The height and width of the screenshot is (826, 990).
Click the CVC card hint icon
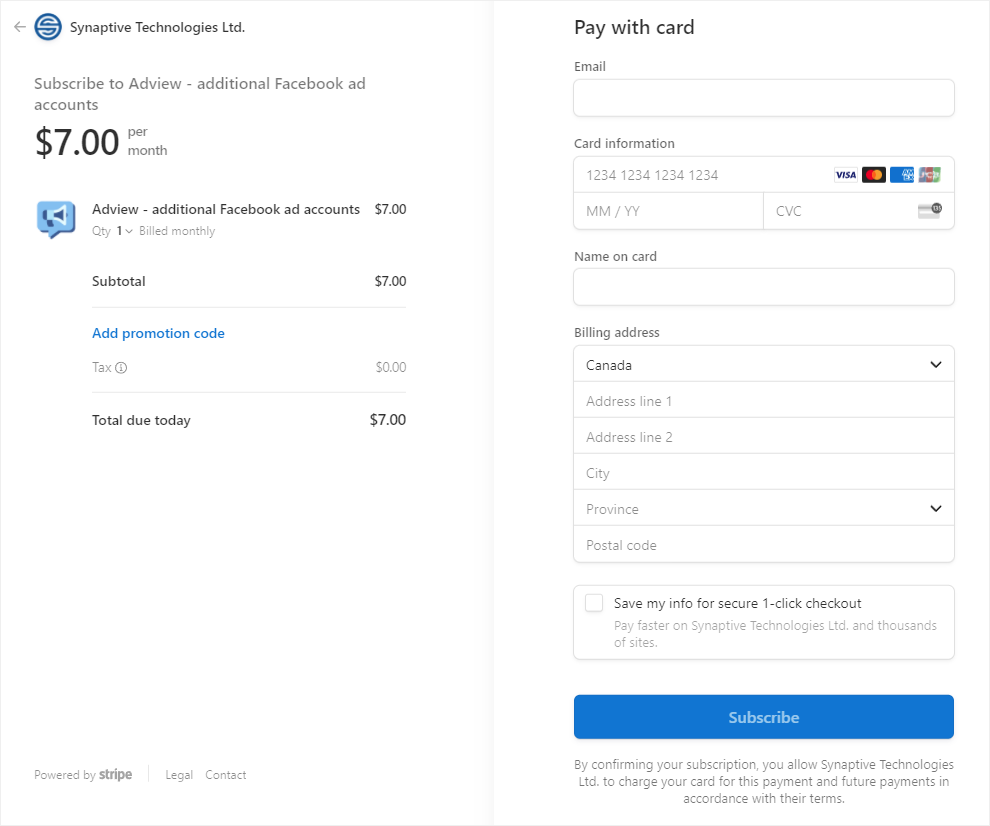[x=930, y=210]
